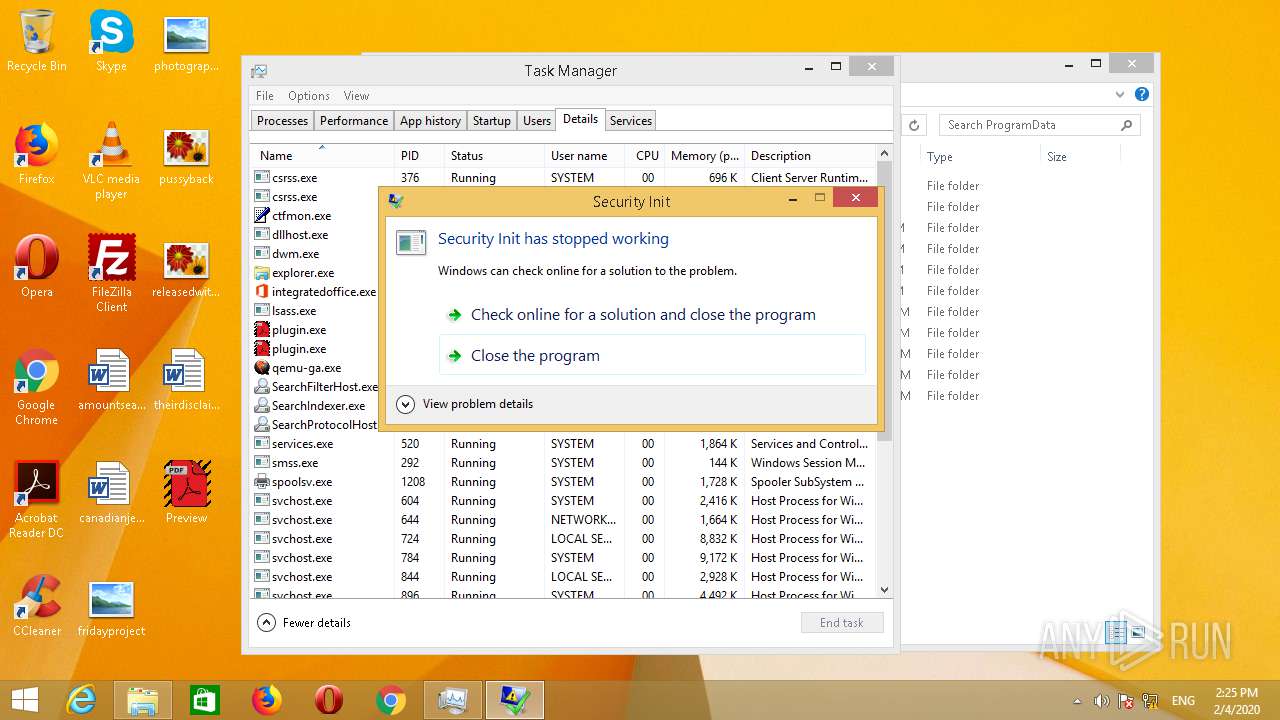Sort by the Description column header
This screenshot has height=720, width=1280.
pyautogui.click(x=810, y=156)
